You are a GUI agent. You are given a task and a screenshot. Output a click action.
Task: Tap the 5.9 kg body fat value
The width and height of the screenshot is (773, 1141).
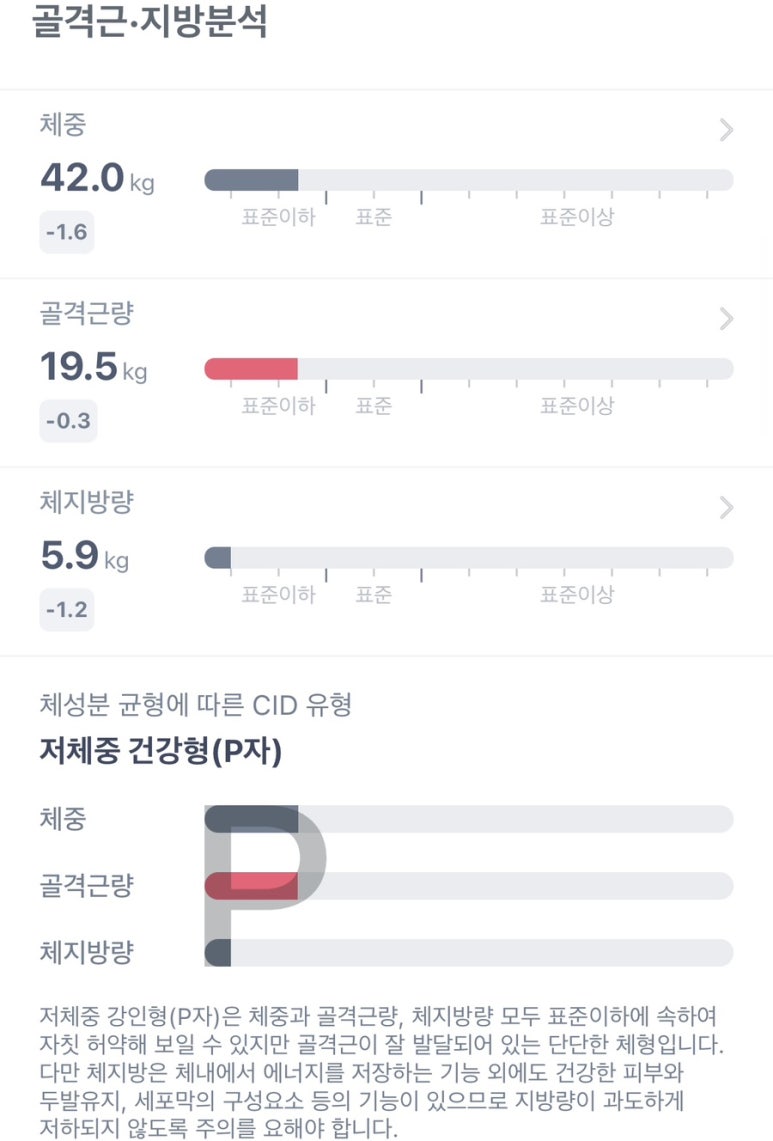click(85, 556)
